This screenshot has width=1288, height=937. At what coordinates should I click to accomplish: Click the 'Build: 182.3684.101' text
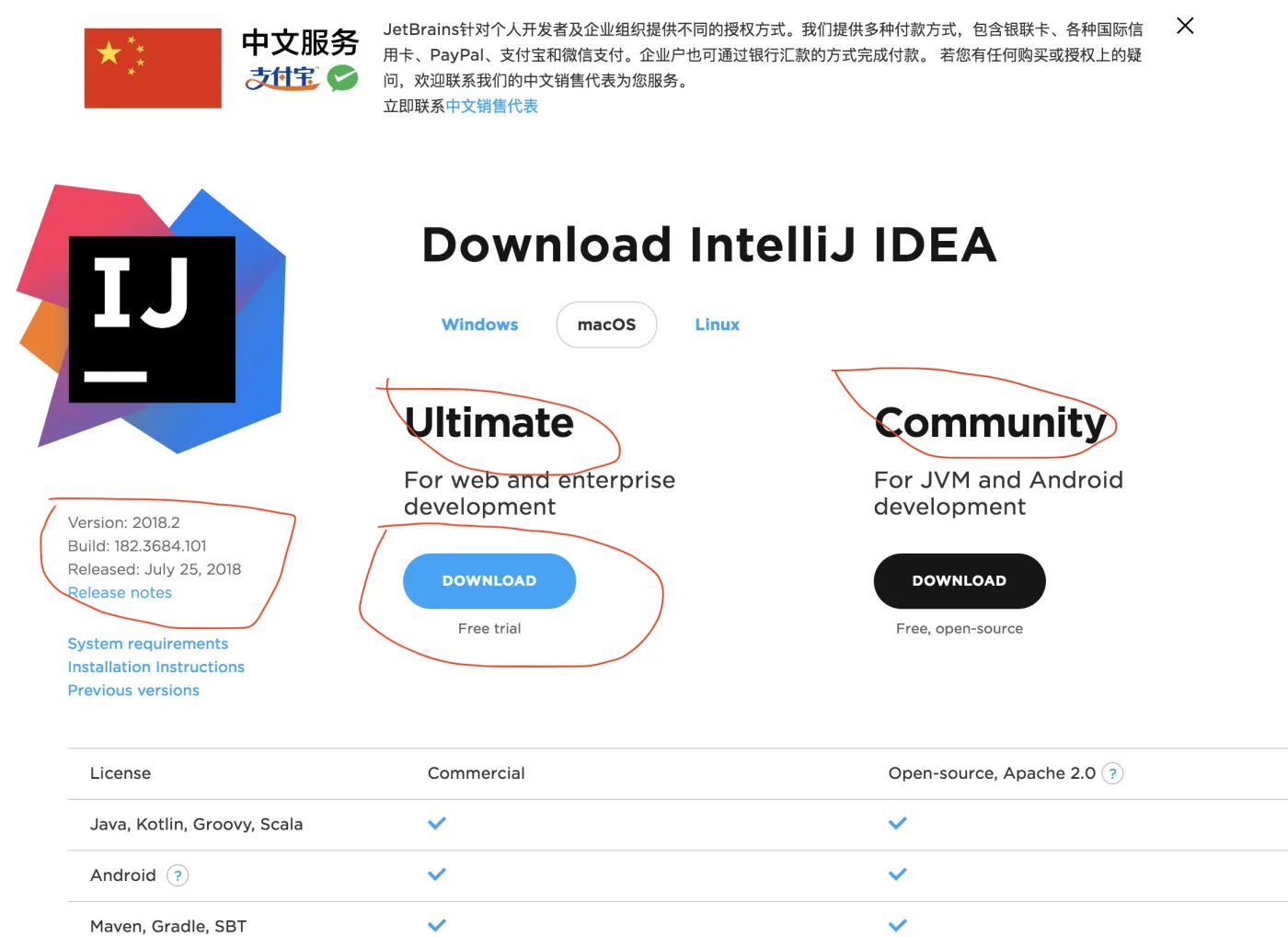tap(137, 546)
